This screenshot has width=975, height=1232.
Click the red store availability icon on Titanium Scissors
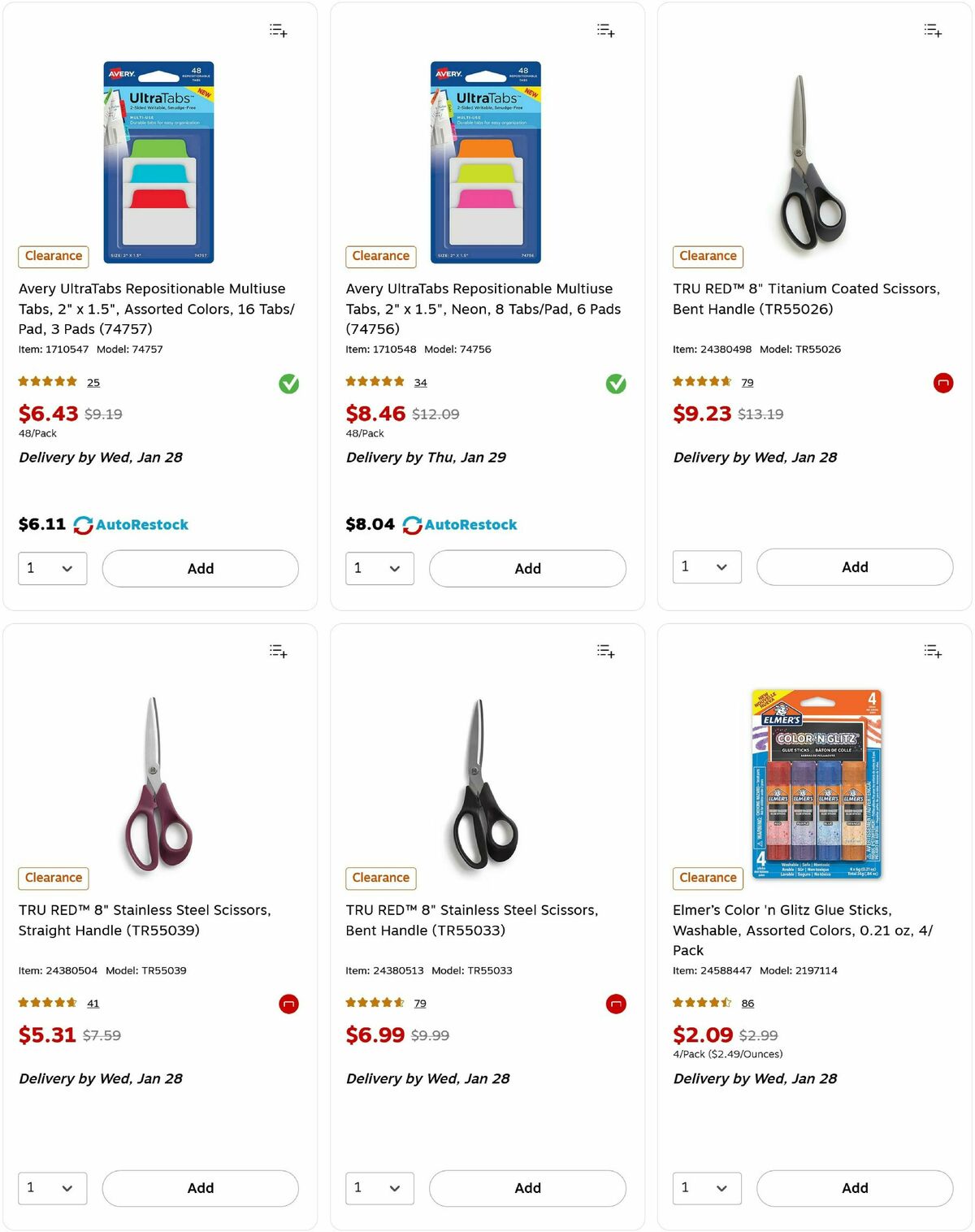pos(942,383)
